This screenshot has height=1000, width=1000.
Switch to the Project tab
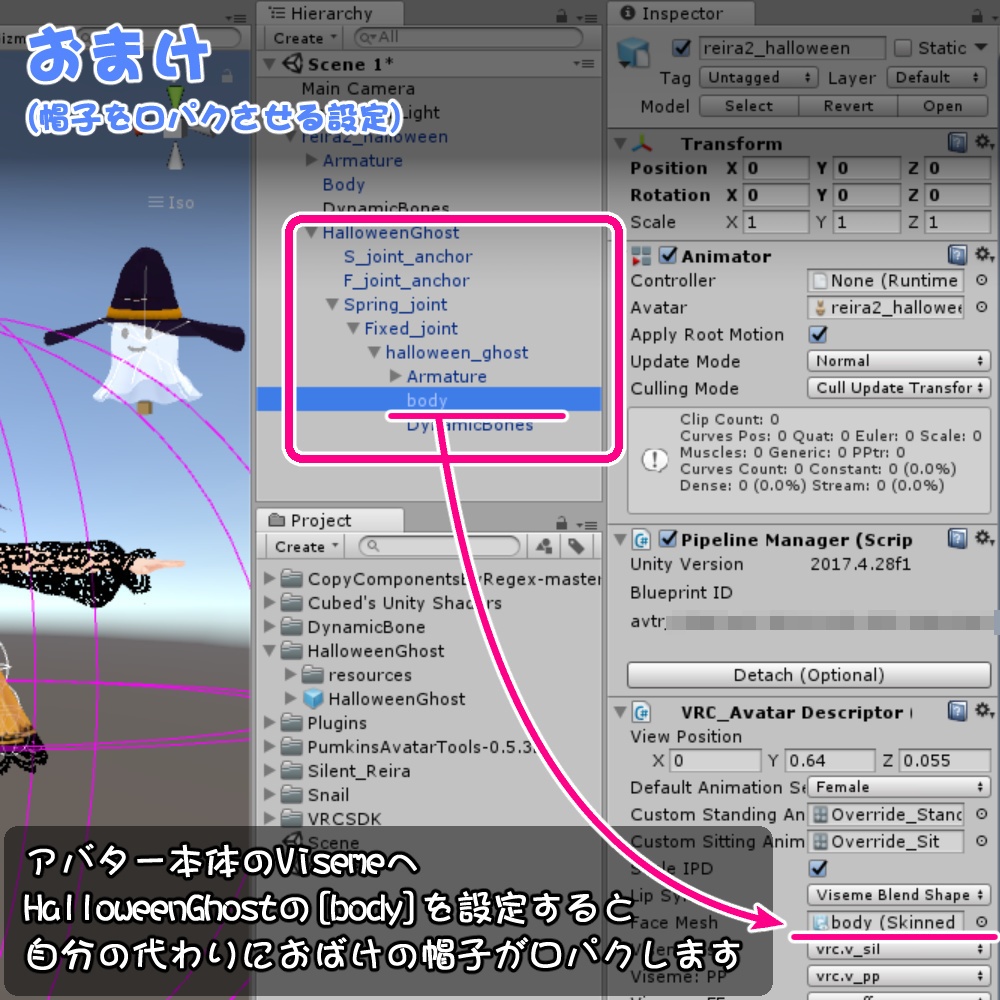(x=330, y=520)
